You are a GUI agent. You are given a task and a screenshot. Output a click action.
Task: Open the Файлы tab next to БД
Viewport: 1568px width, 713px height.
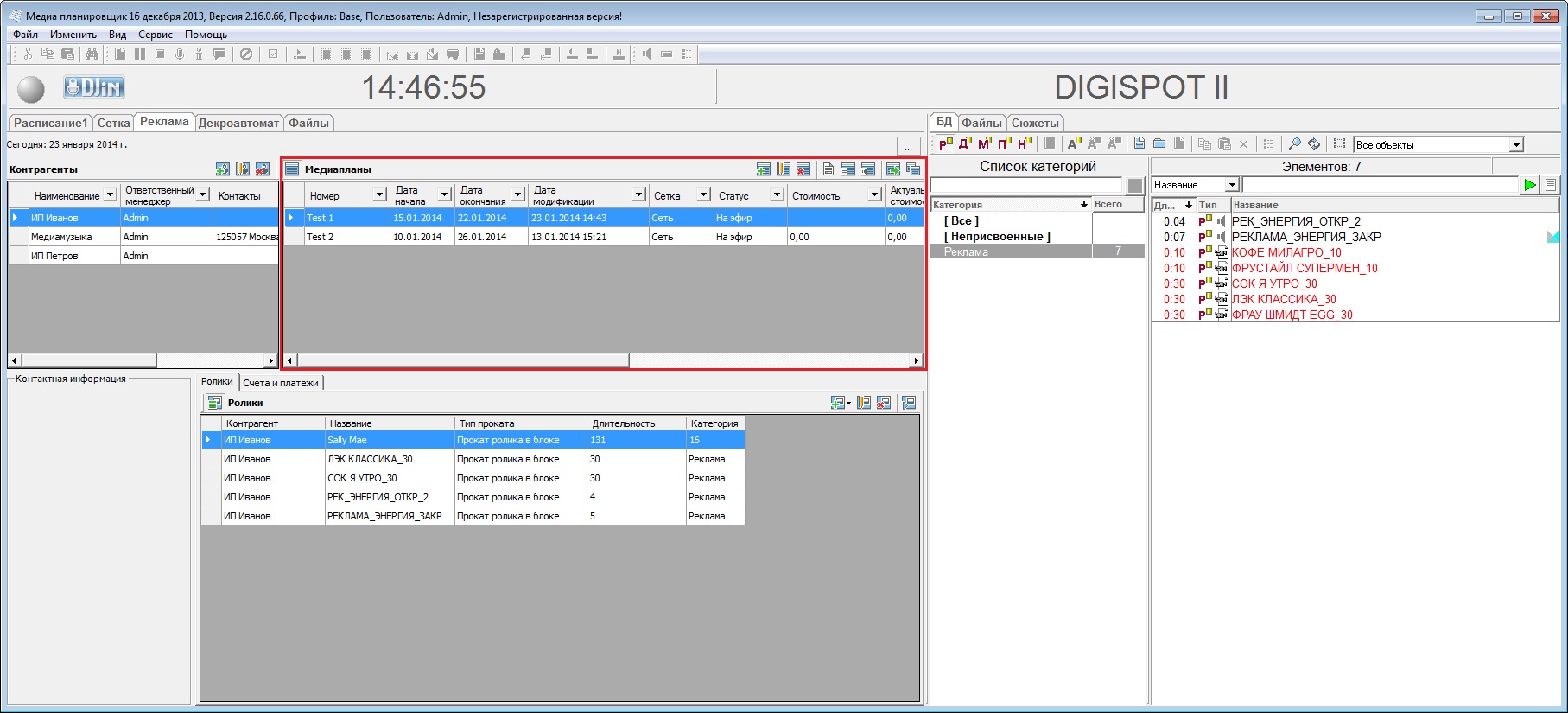click(x=981, y=123)
